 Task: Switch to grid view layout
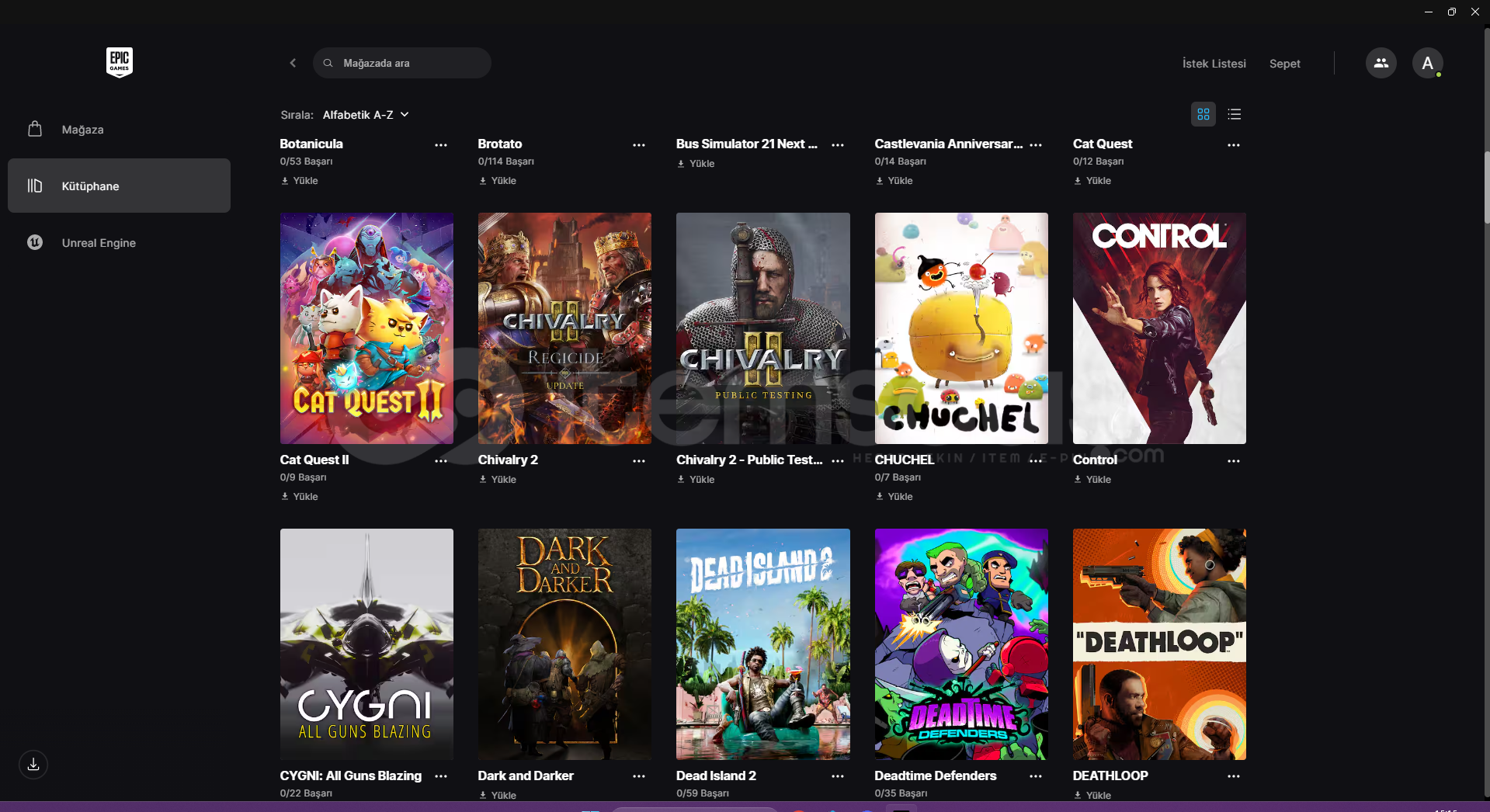(1203, 114)
